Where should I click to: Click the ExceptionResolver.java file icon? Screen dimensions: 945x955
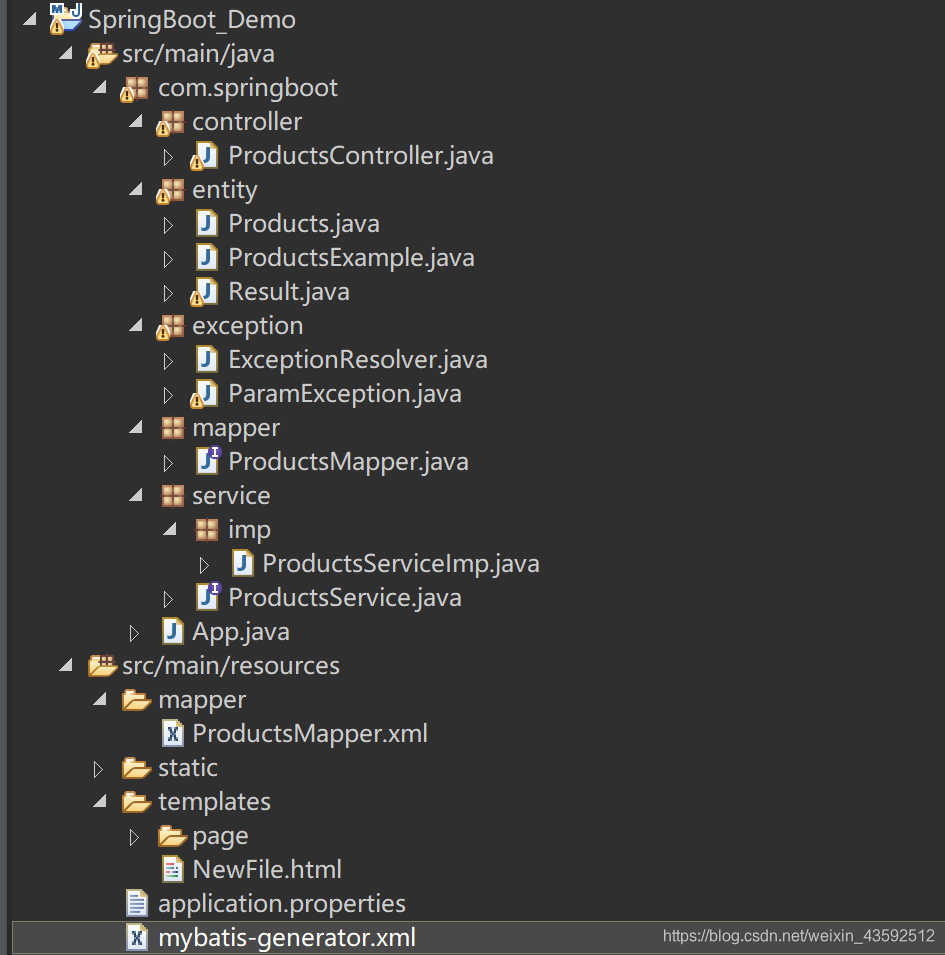click(207, 359)
